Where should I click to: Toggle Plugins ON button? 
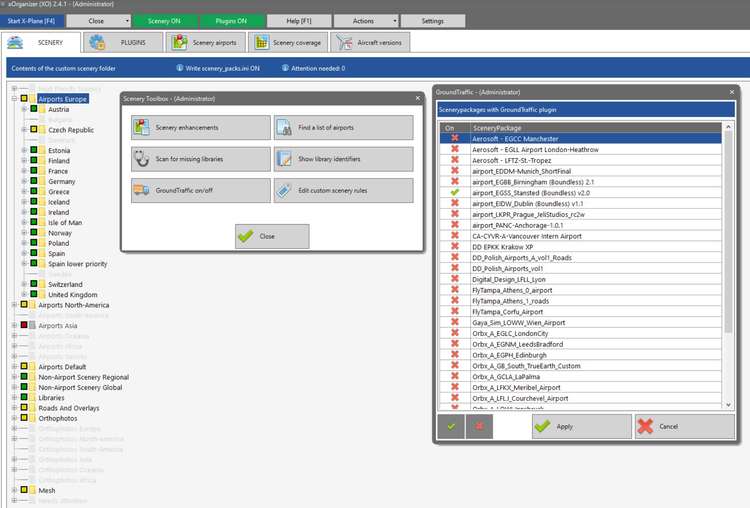point(231,20)
